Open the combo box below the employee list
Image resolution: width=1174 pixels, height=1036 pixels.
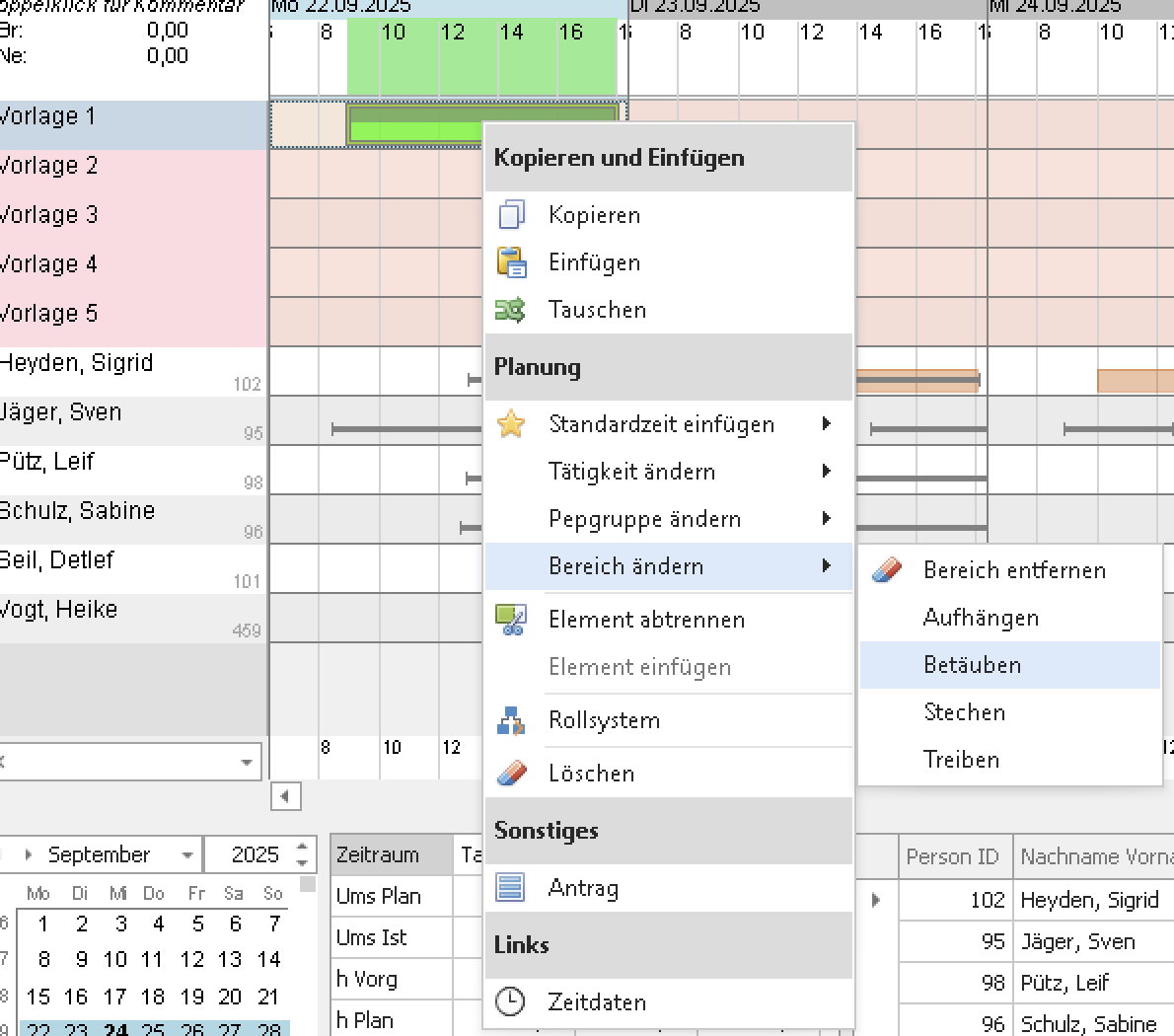point(246,762)
